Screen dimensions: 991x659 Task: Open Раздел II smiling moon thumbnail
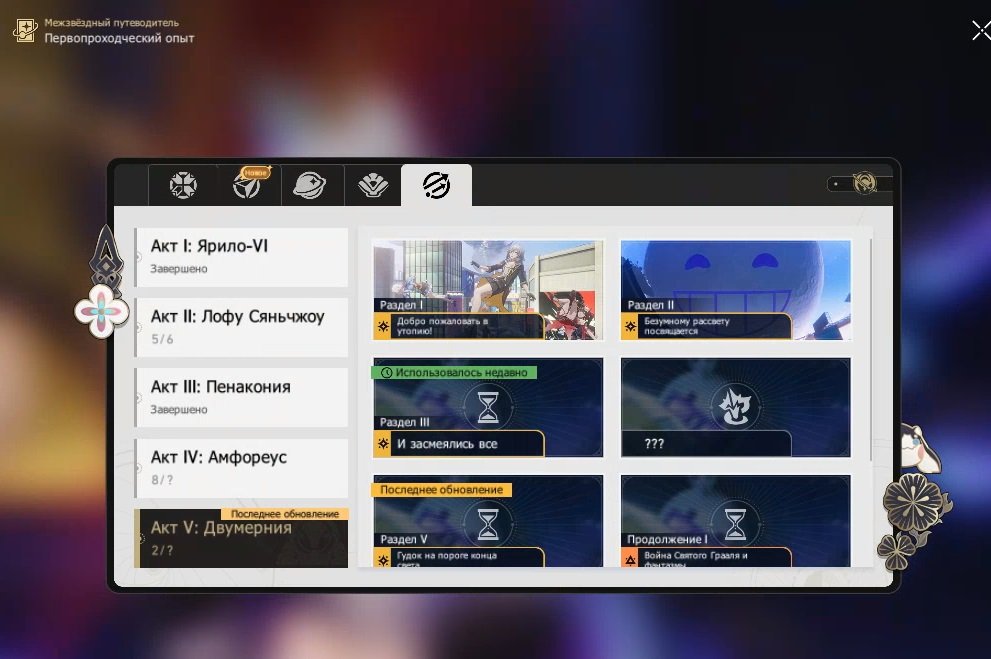pos(736,290)
